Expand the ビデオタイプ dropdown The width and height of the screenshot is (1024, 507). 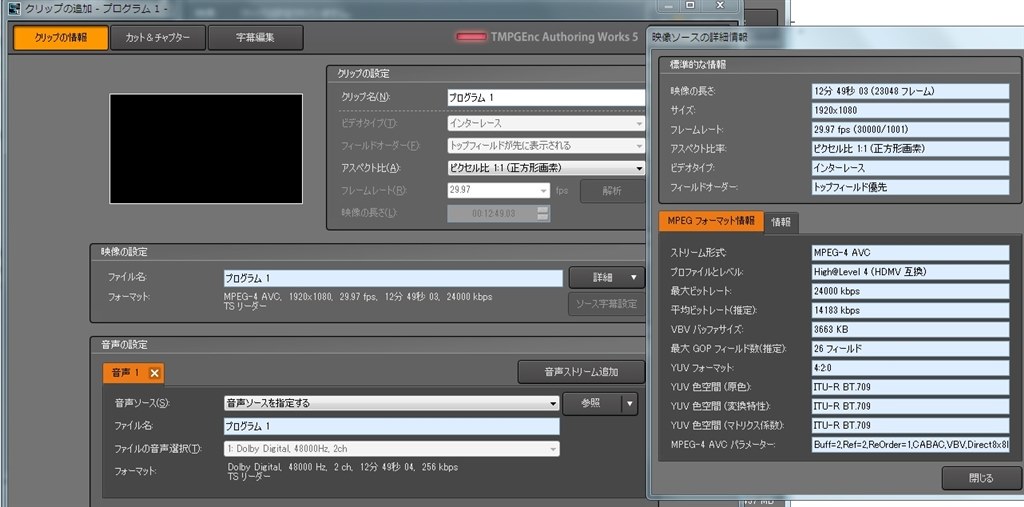[x=547, y=123]
